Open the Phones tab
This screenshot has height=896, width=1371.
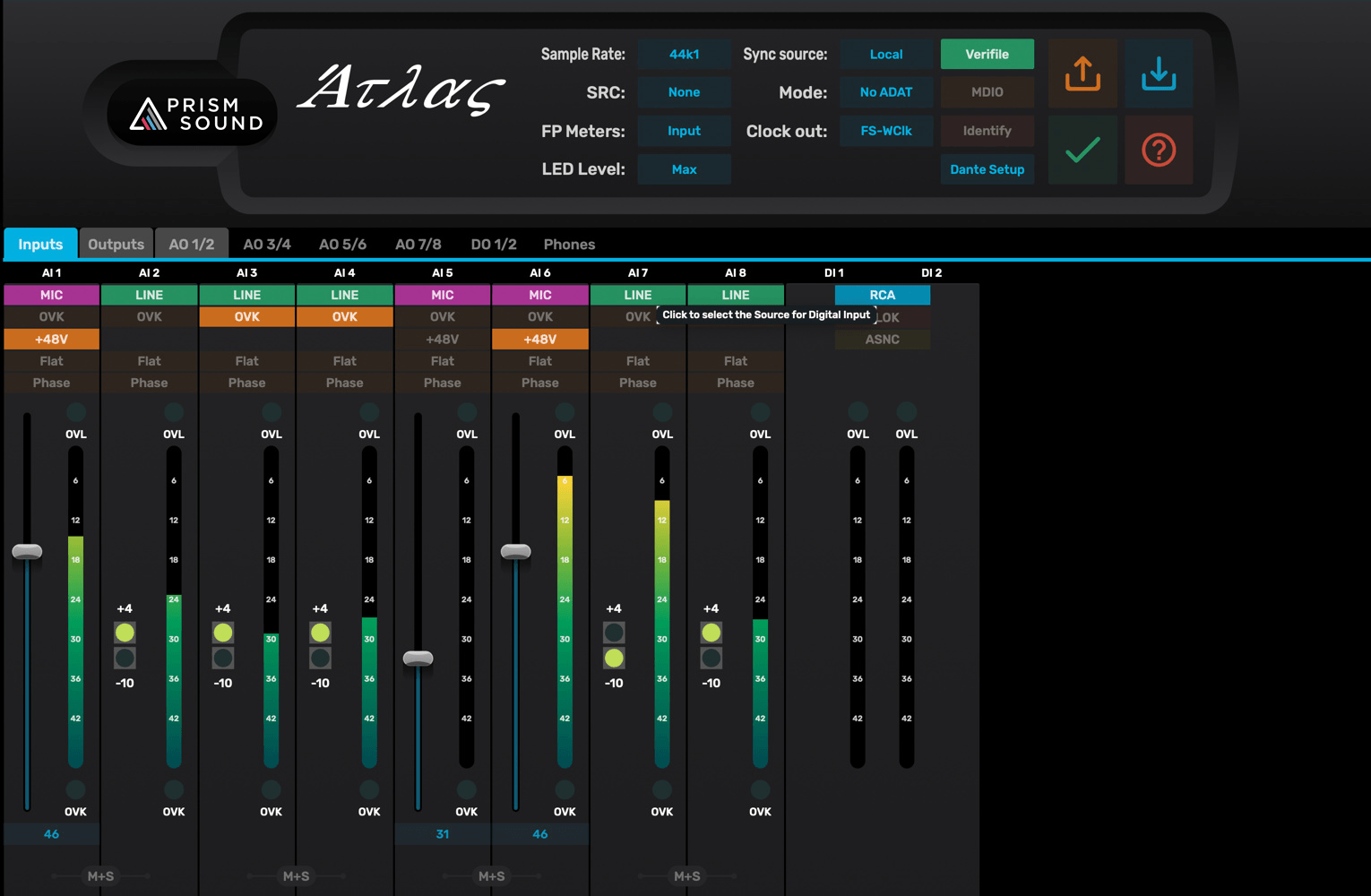(x=569, y=244)
